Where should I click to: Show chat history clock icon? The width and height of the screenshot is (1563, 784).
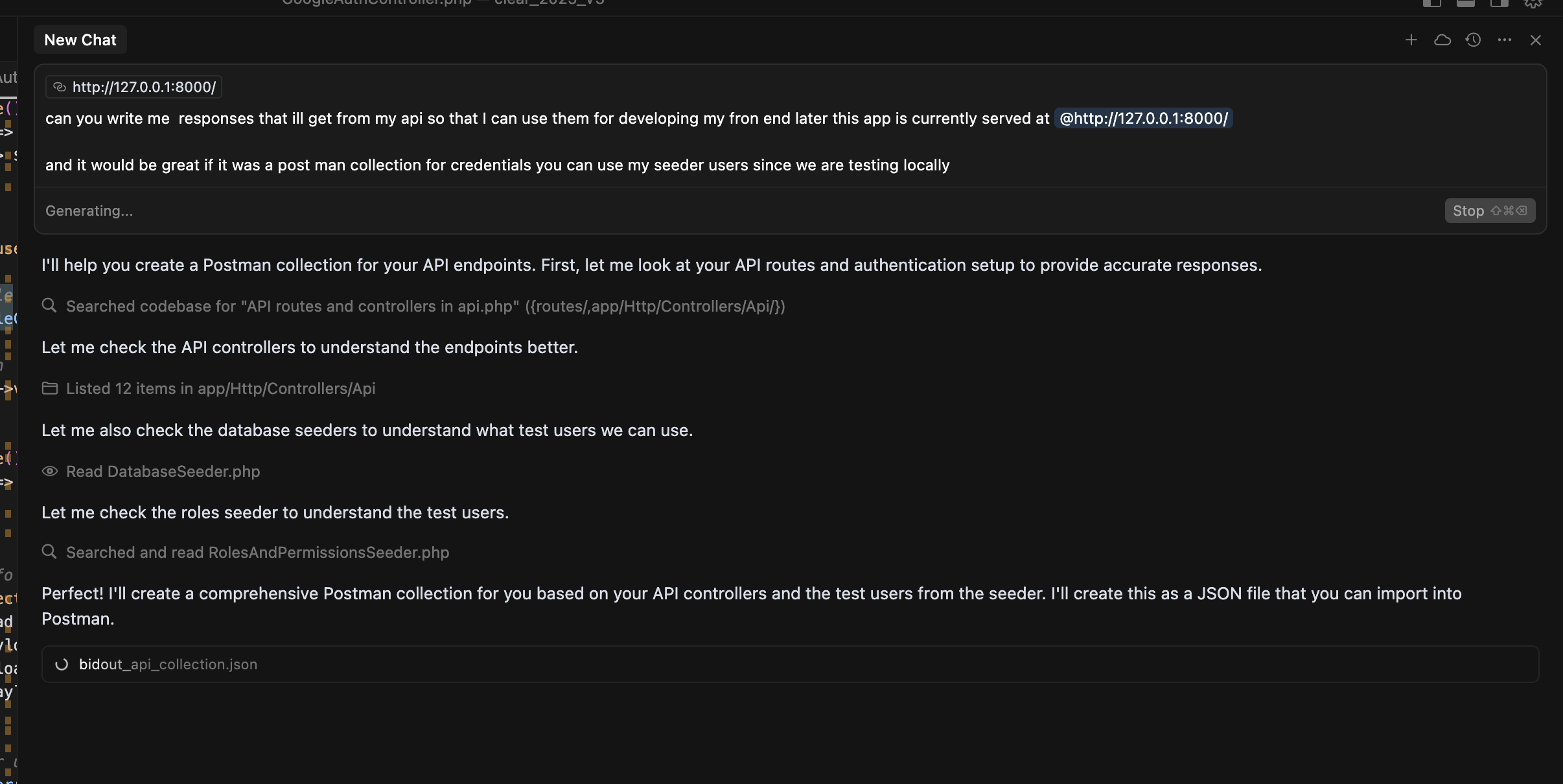click(x=1473, y=40)
